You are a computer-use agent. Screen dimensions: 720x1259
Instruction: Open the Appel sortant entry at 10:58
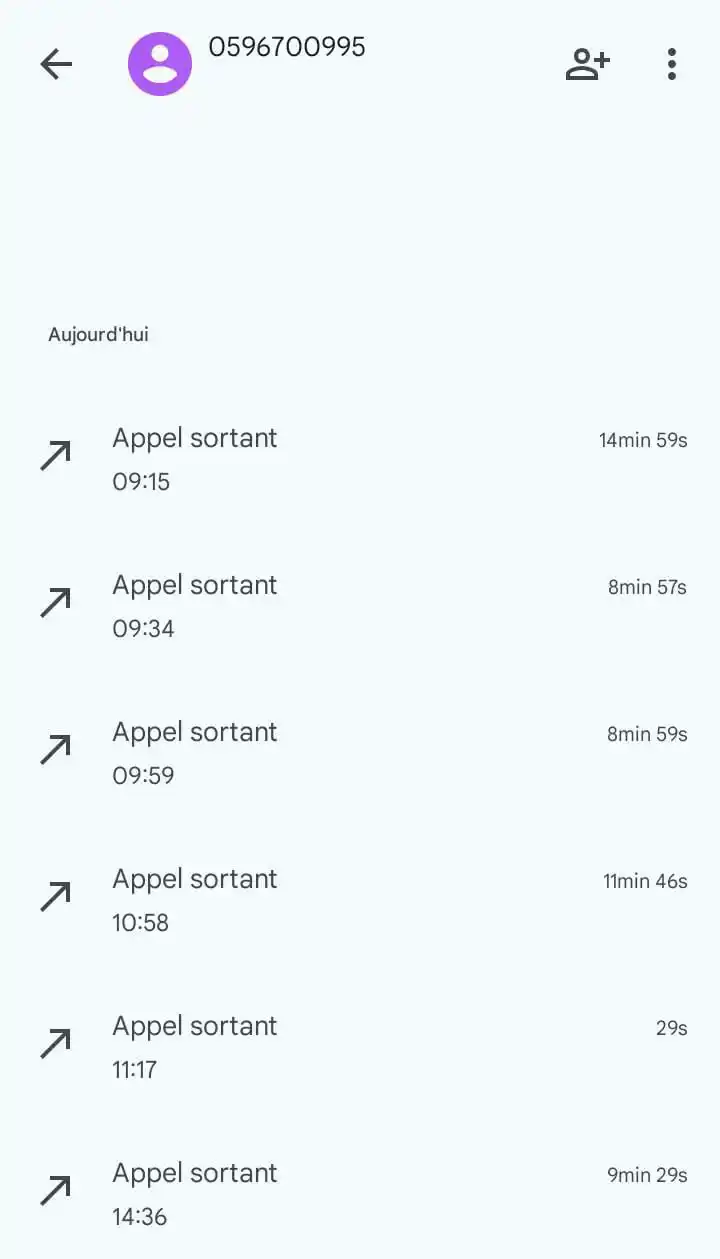tap(360, 900)
